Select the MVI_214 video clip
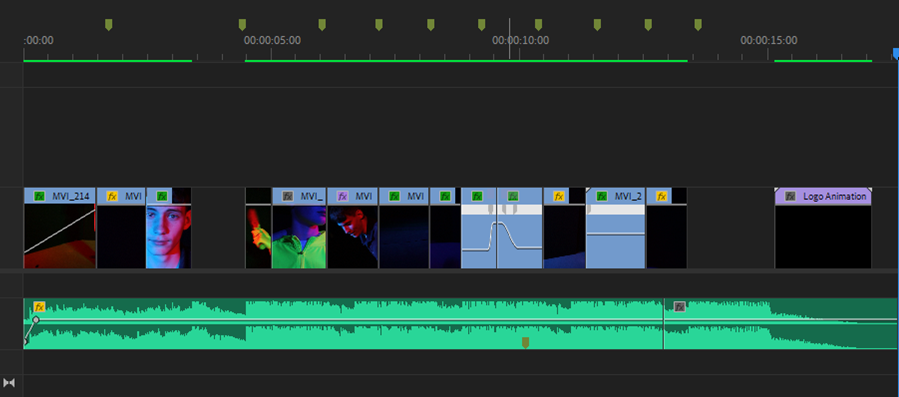899x397 pixels. (x=60, y=228)
